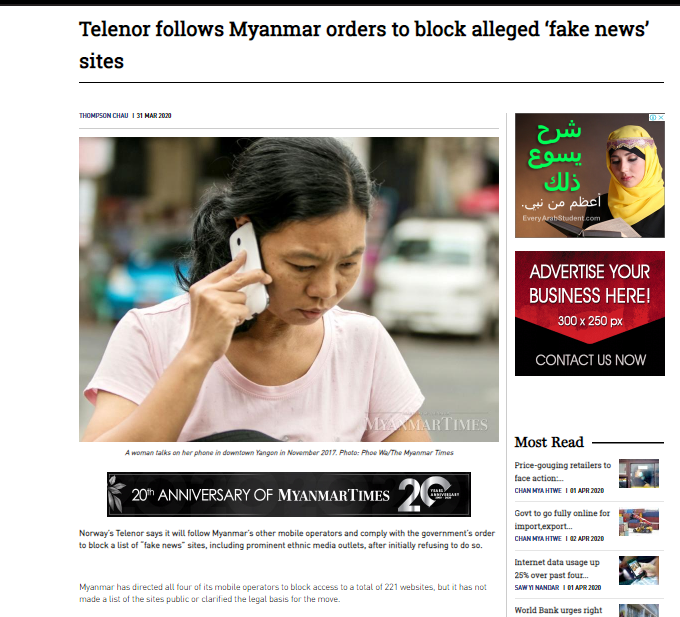Click Chan Mya Htwe byline dated 01 Apr
The image size is (680, 617).
click(538, 491)
